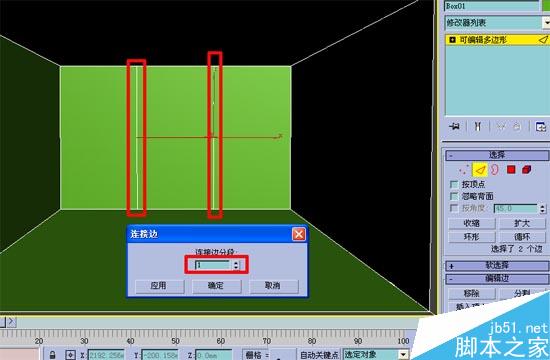Click 取消 in the 连接边 dialog
550x360 pixels.
(x=274, y=286)
